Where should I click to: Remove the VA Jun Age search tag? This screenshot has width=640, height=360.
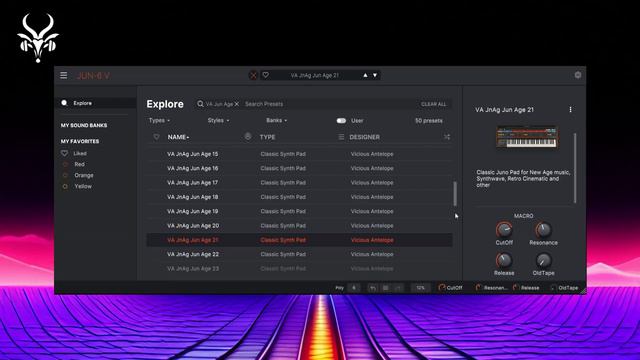(x=236, y=104)
